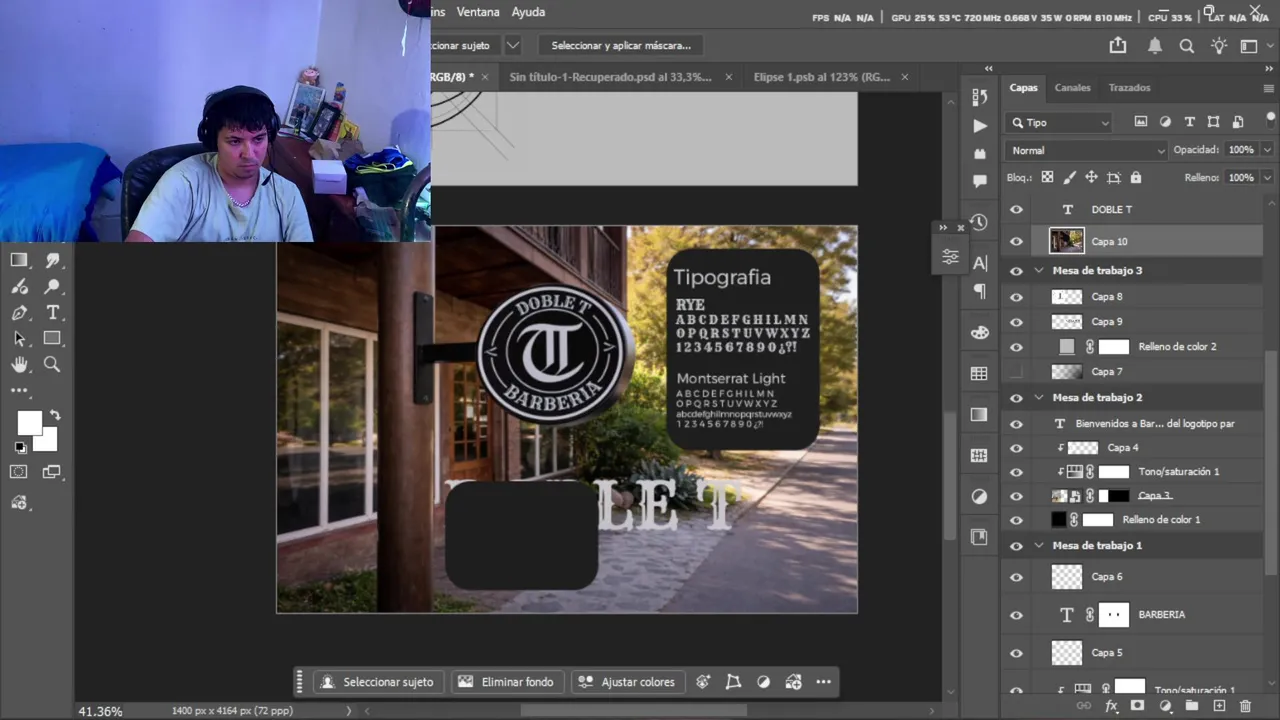
Task: Open the Opacidad slider dropdown arrow
Action: tap(1267, 150)
